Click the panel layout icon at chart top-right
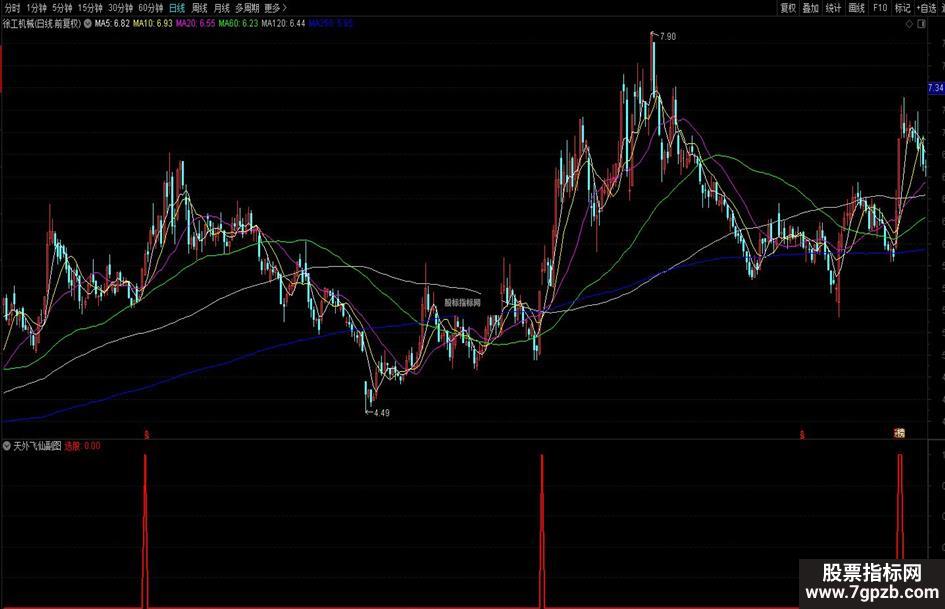The height and width of the screenshot is (609, 945). [x=921, y=24]
